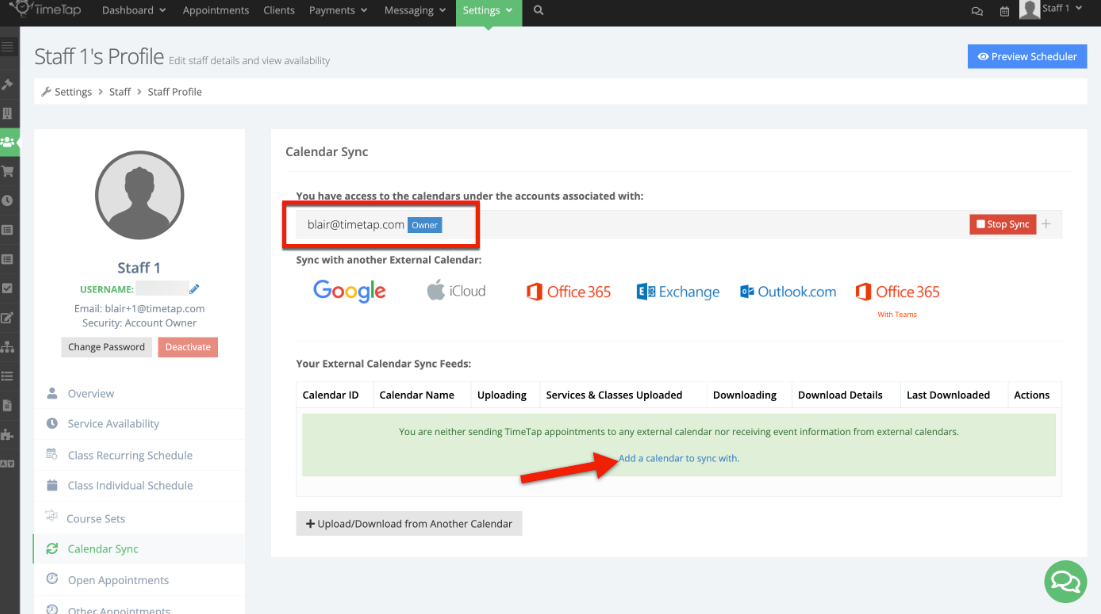
Task: Open the Appointments menu item
Action: coord(216,11)
